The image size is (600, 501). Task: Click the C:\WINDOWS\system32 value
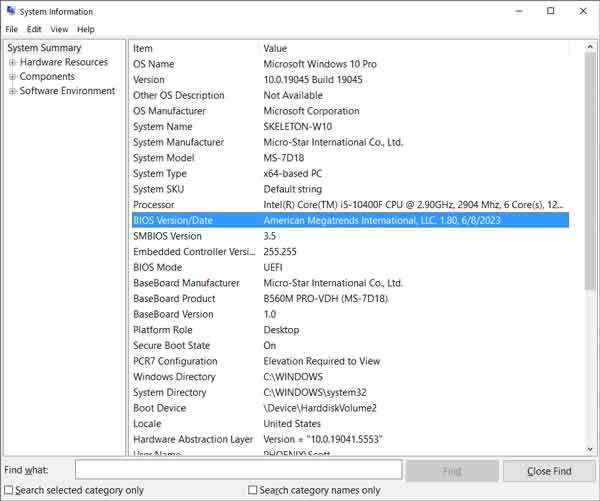point(315,393)
